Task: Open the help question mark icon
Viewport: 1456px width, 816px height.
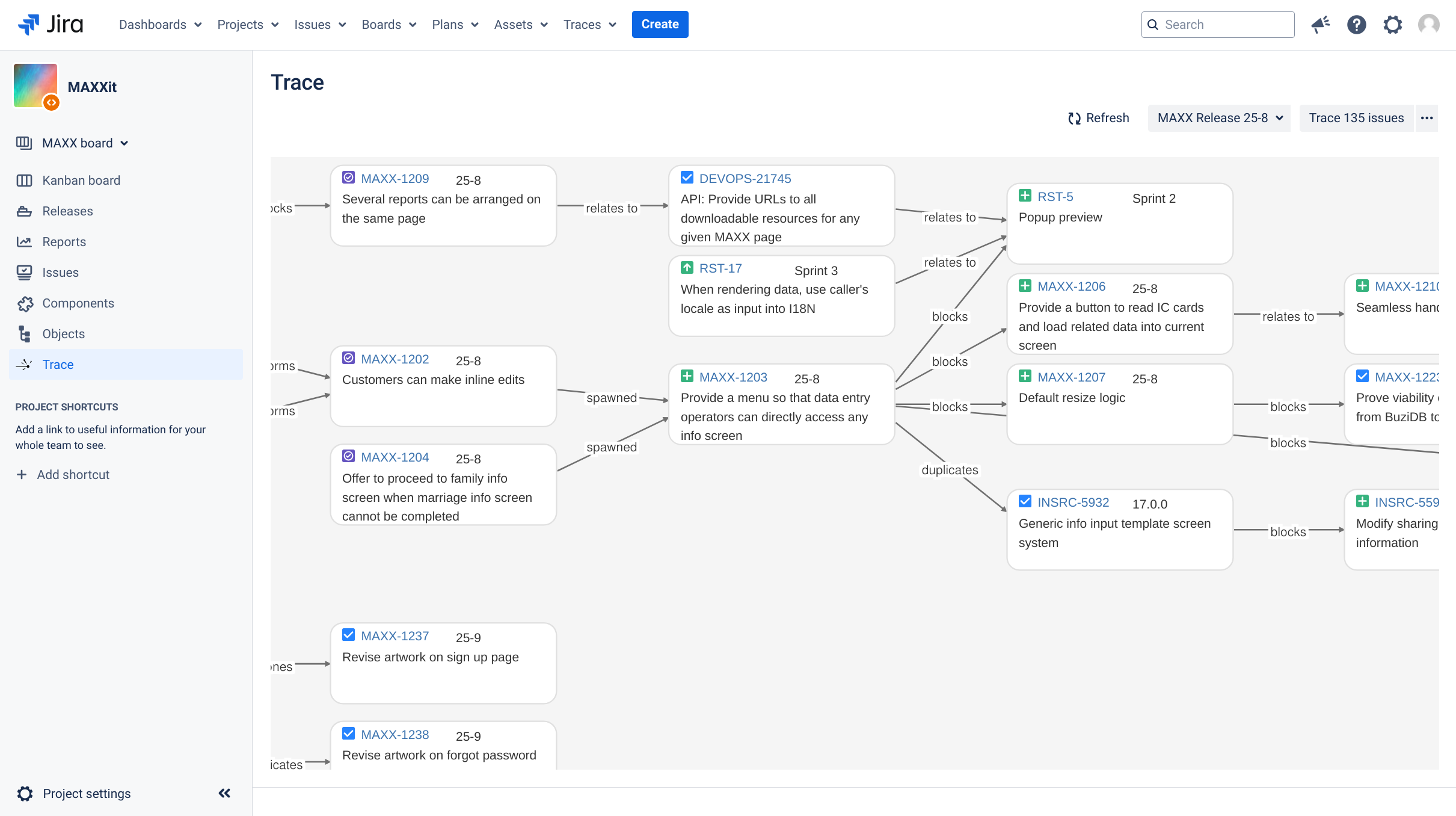Action: (x=1356, y=25)
